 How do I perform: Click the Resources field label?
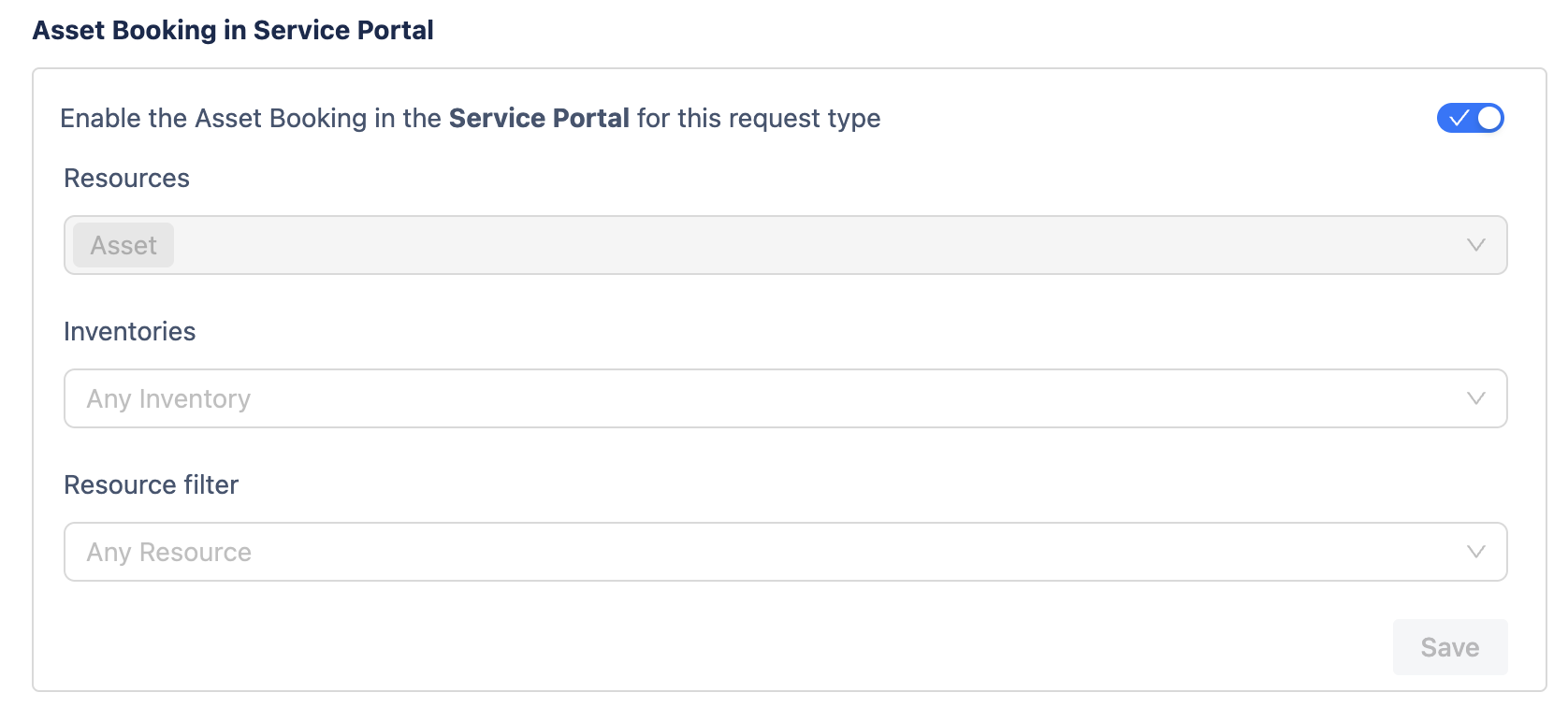tap(126, 179)
